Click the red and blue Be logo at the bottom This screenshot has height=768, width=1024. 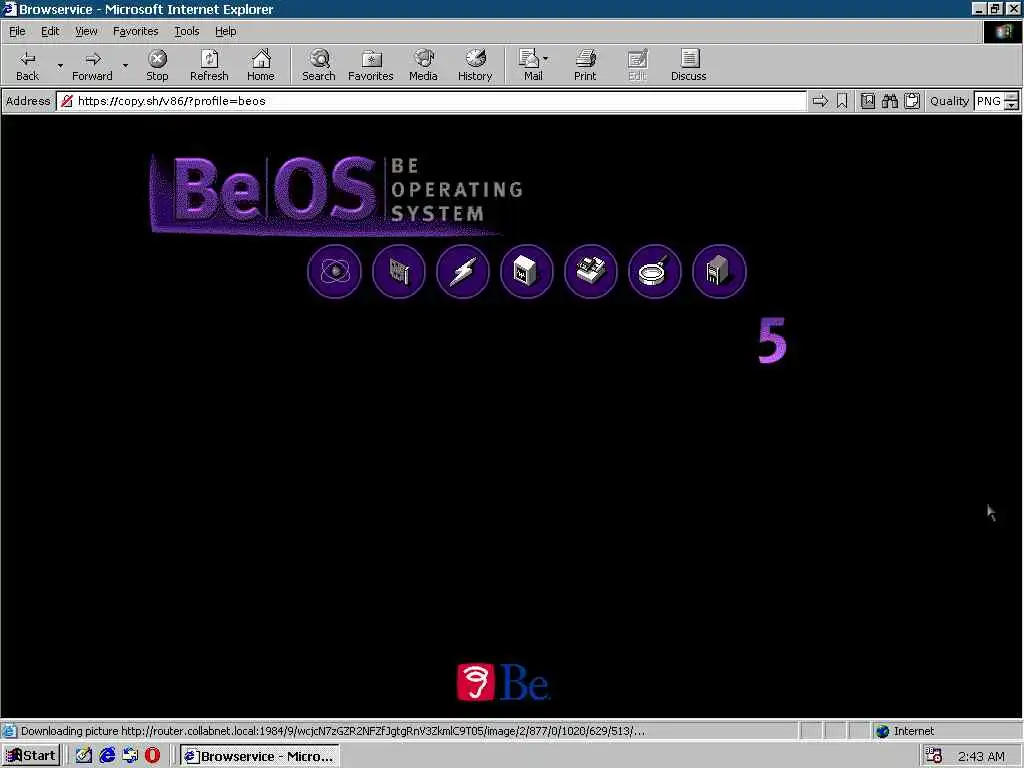point(503,682)
